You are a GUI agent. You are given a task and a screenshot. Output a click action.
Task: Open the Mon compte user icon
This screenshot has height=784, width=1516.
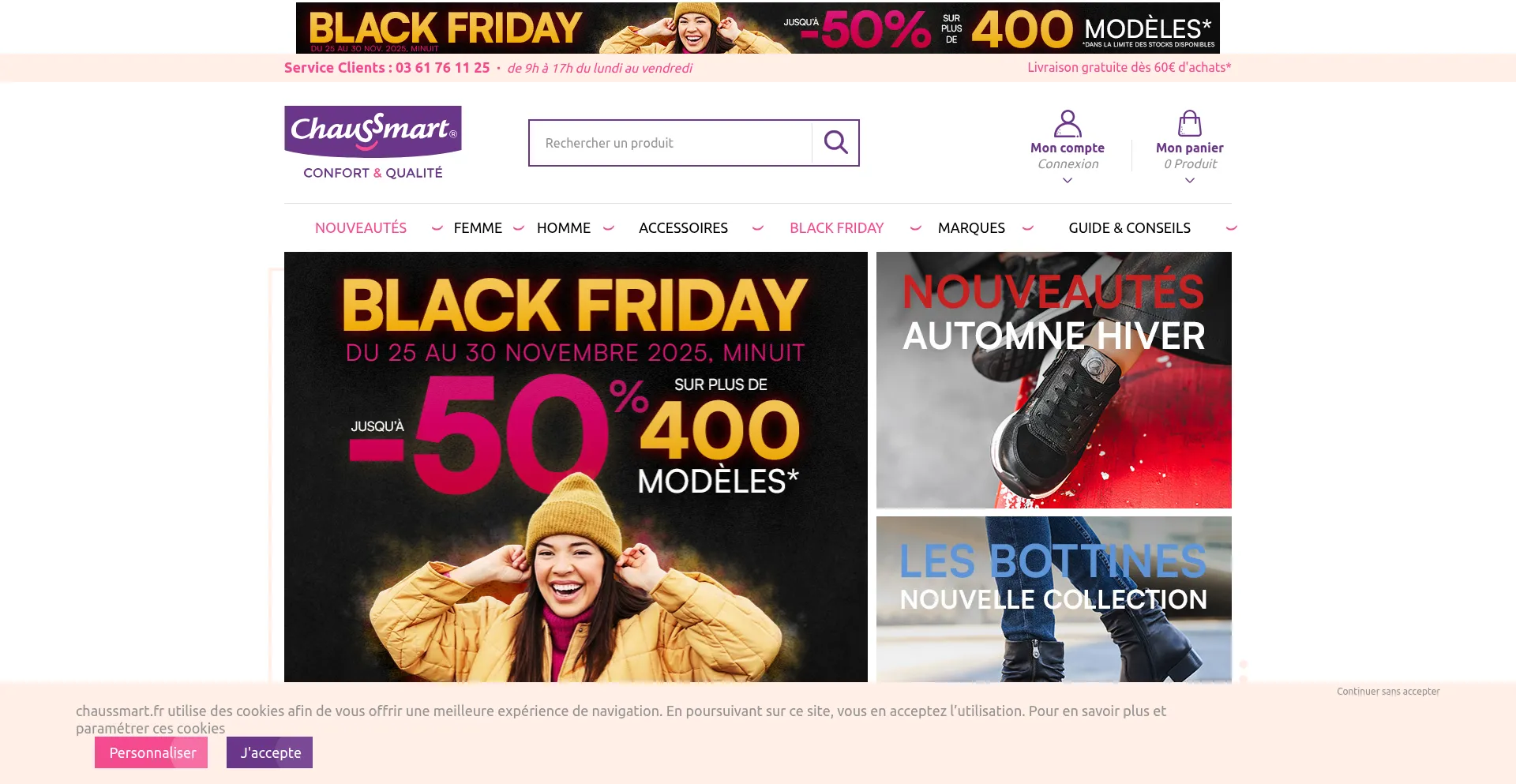pos(1068,124)
